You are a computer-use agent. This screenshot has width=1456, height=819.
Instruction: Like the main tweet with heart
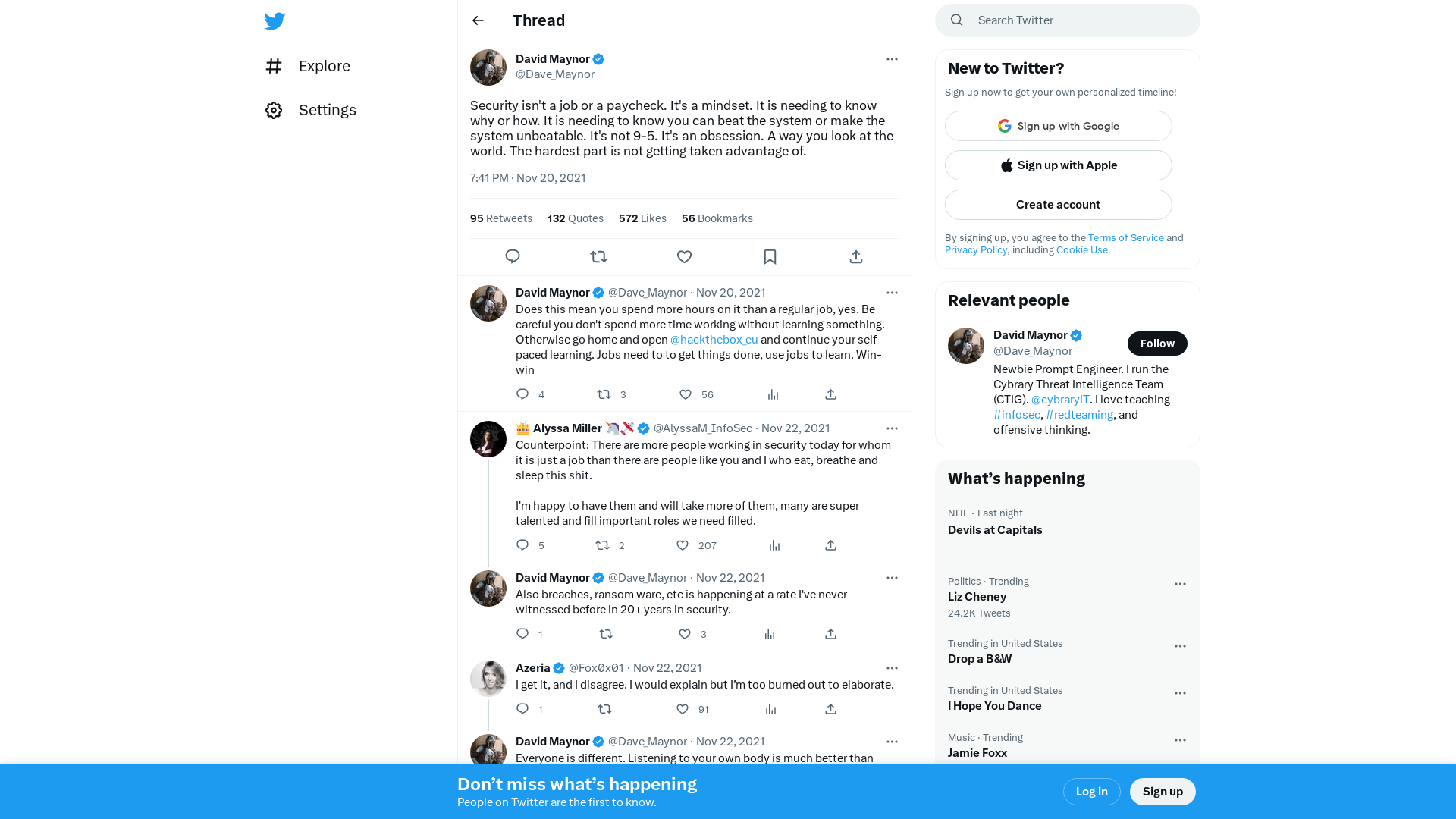684,256
